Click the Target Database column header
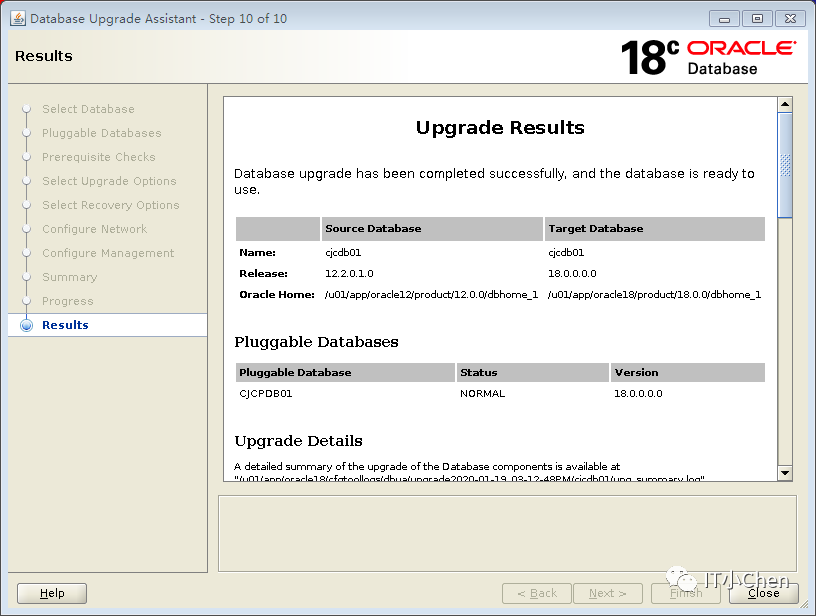The image size is (816, 616). pos(655,229)
